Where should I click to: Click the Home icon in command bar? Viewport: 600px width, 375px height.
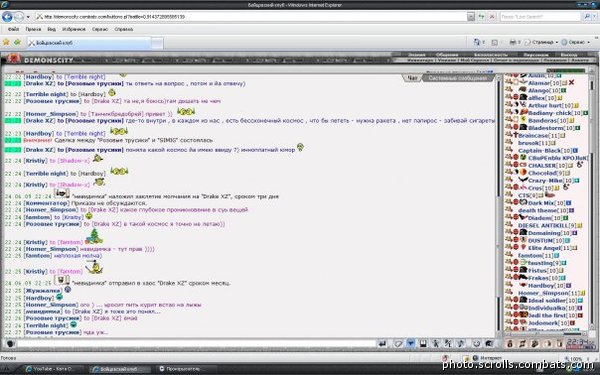pyautogui.click(x=477, y=42)
